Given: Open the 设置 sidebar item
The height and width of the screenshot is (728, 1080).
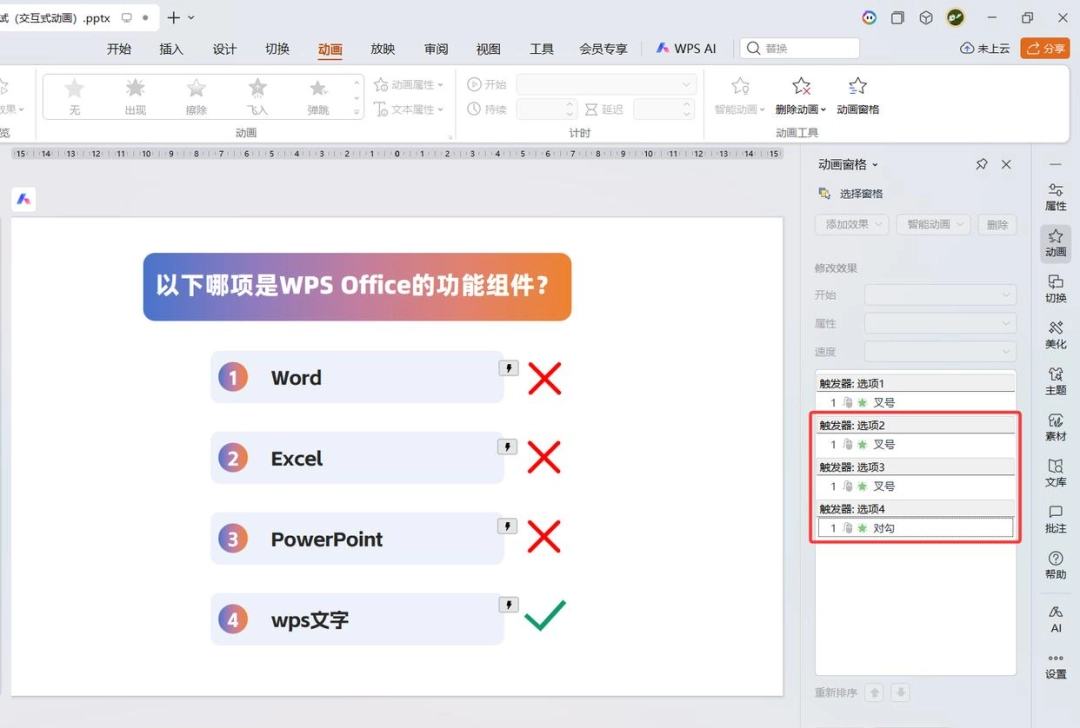Looking at the screenshot, I should tap(1055, 667).
